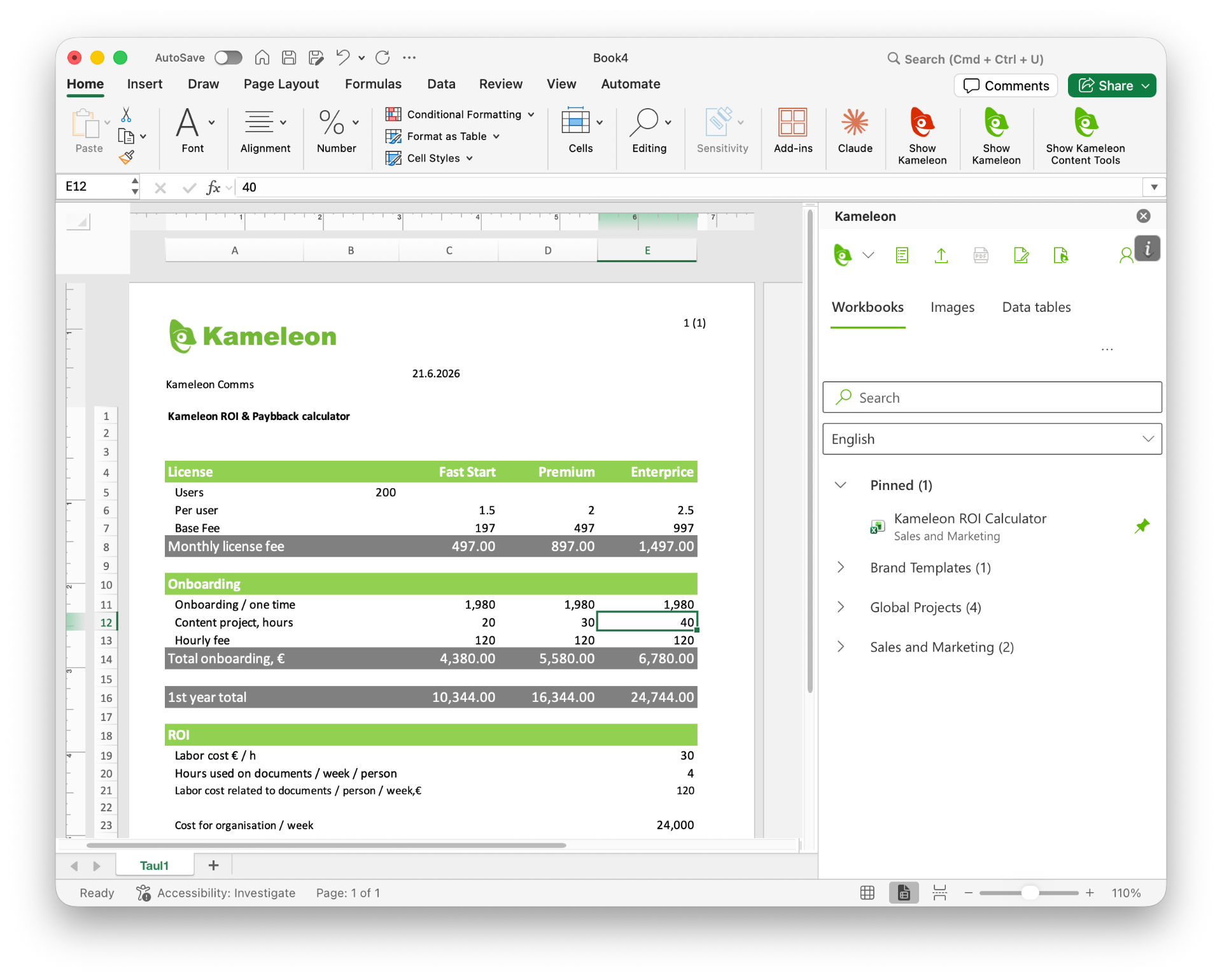Switch to Data tables tab
The width and height of the screenshot is (1222, 980).
pos(1036,307)
